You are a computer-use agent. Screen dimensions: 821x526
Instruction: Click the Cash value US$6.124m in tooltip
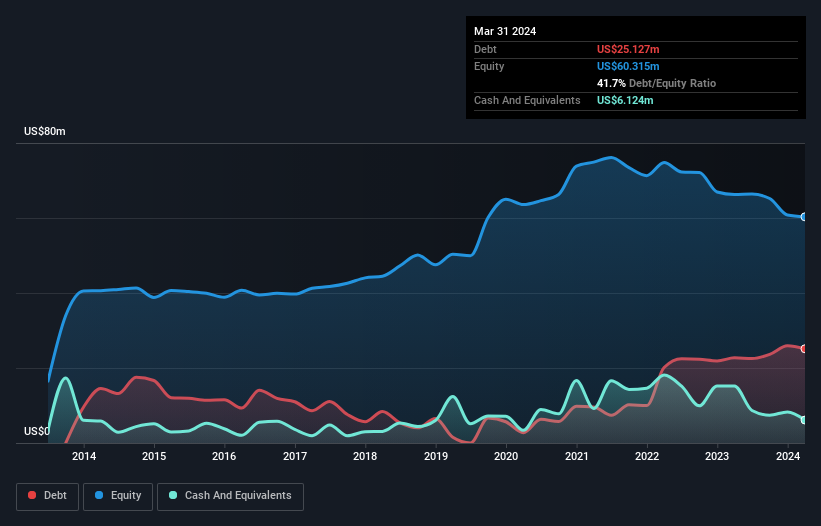pyautogui.click(x=625, y=100)
